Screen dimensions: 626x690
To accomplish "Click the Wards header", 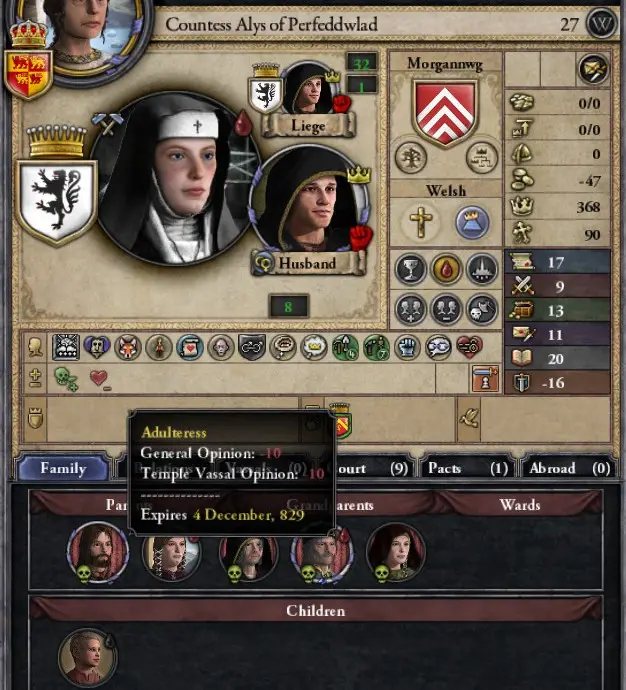I will 520,505.
